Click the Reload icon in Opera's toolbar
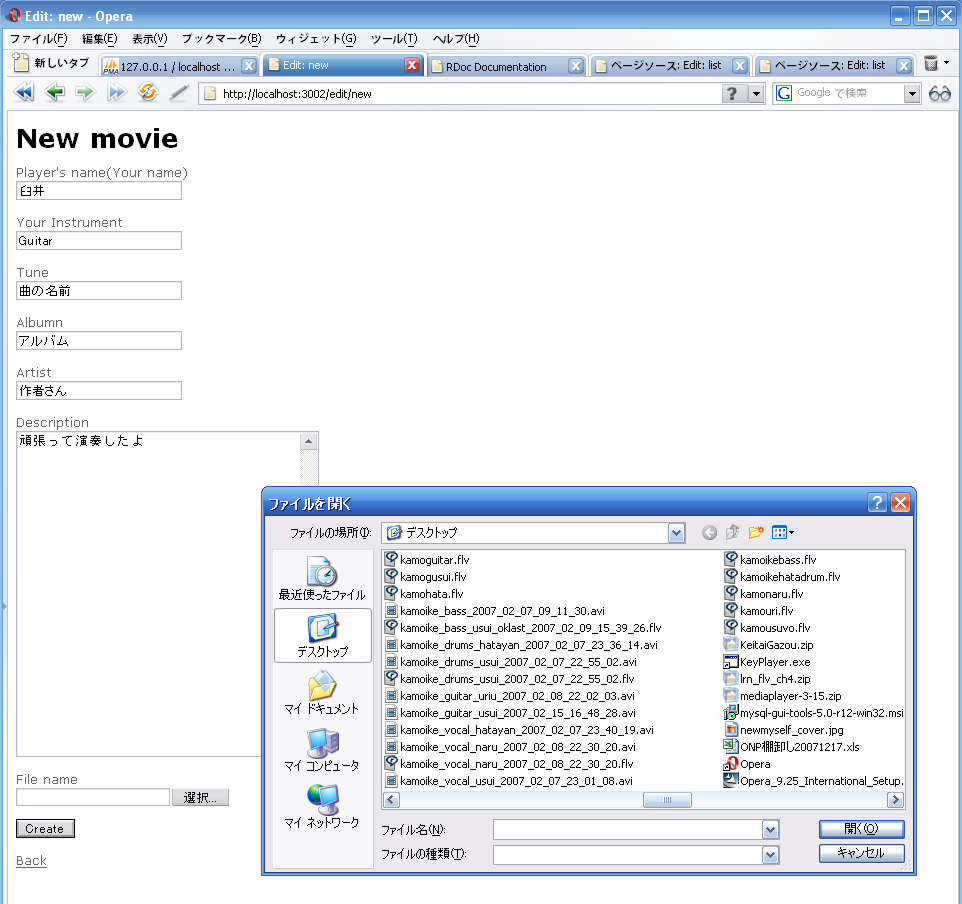Image resolution: width=962 pixels, height=904 pixels. click(148, 93)
